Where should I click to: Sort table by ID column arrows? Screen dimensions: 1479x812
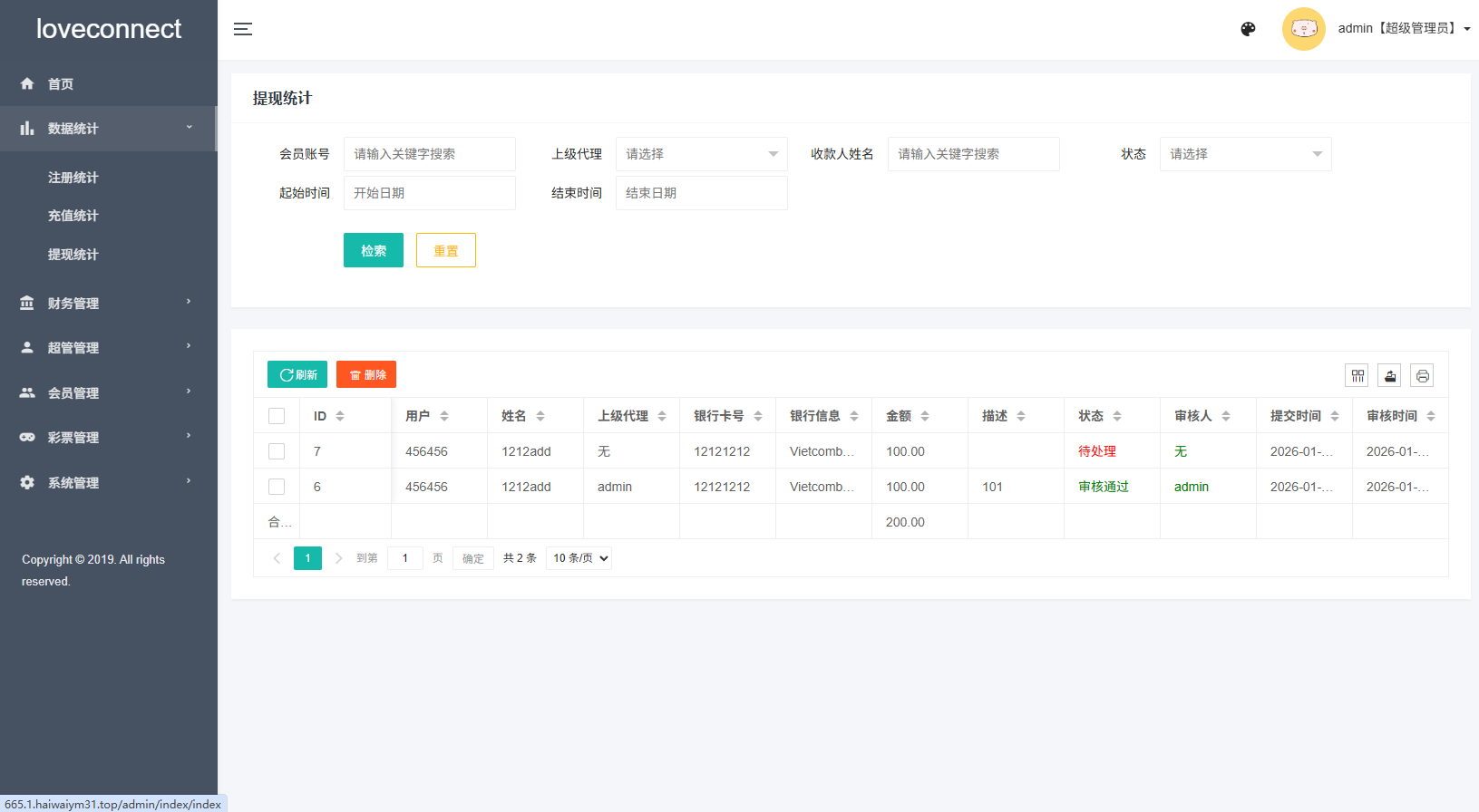coord(340,416)
